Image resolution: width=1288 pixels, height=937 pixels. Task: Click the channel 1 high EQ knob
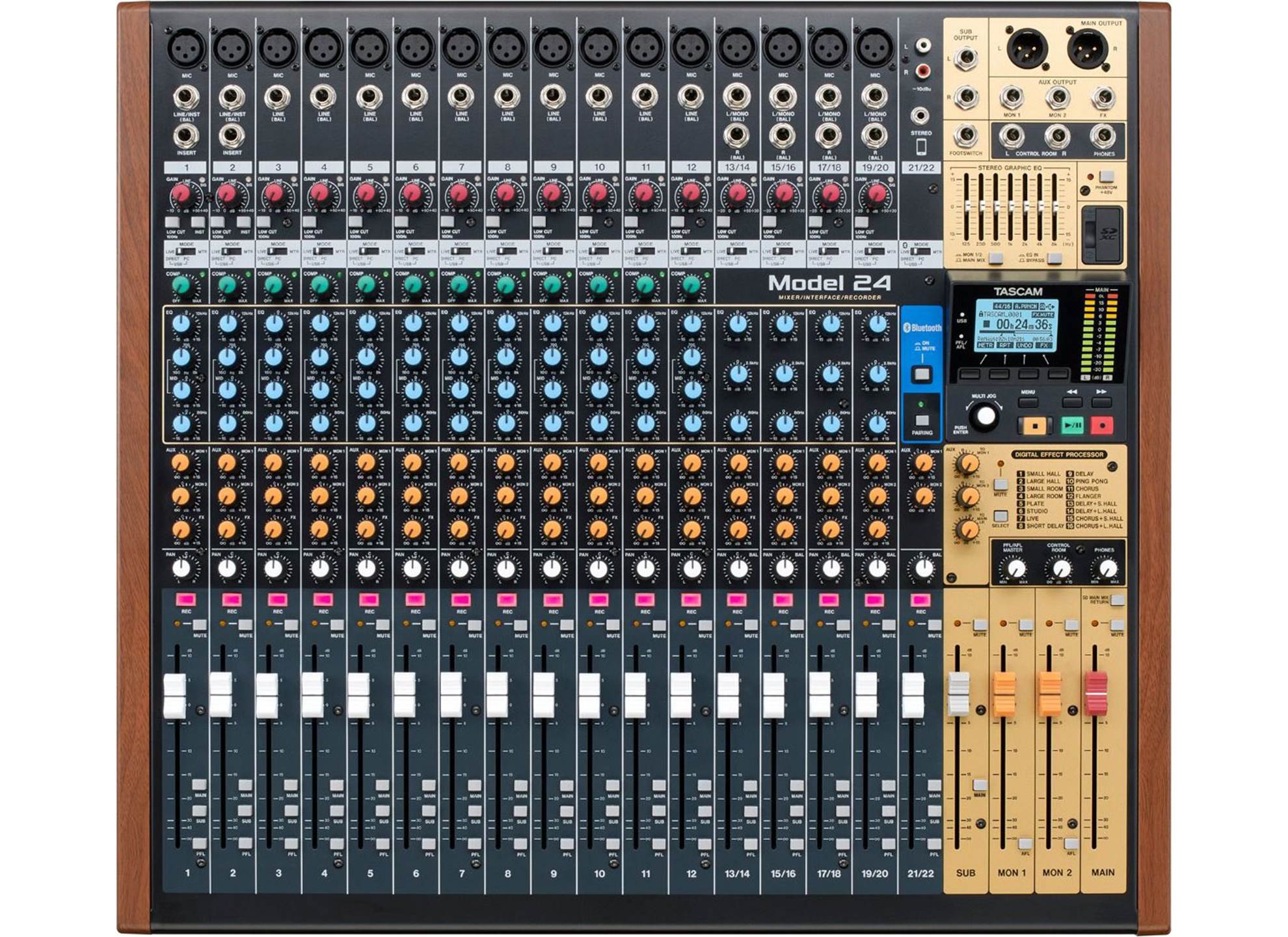[x=183, y=323]
